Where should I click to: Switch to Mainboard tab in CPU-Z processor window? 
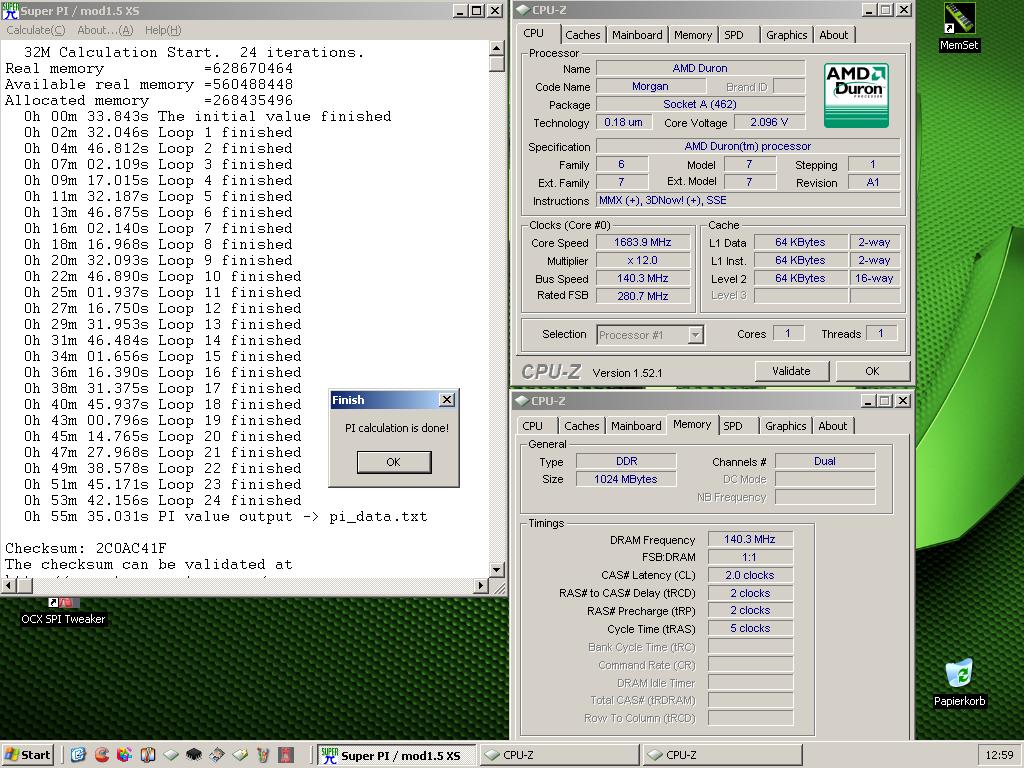coord(637,35)
